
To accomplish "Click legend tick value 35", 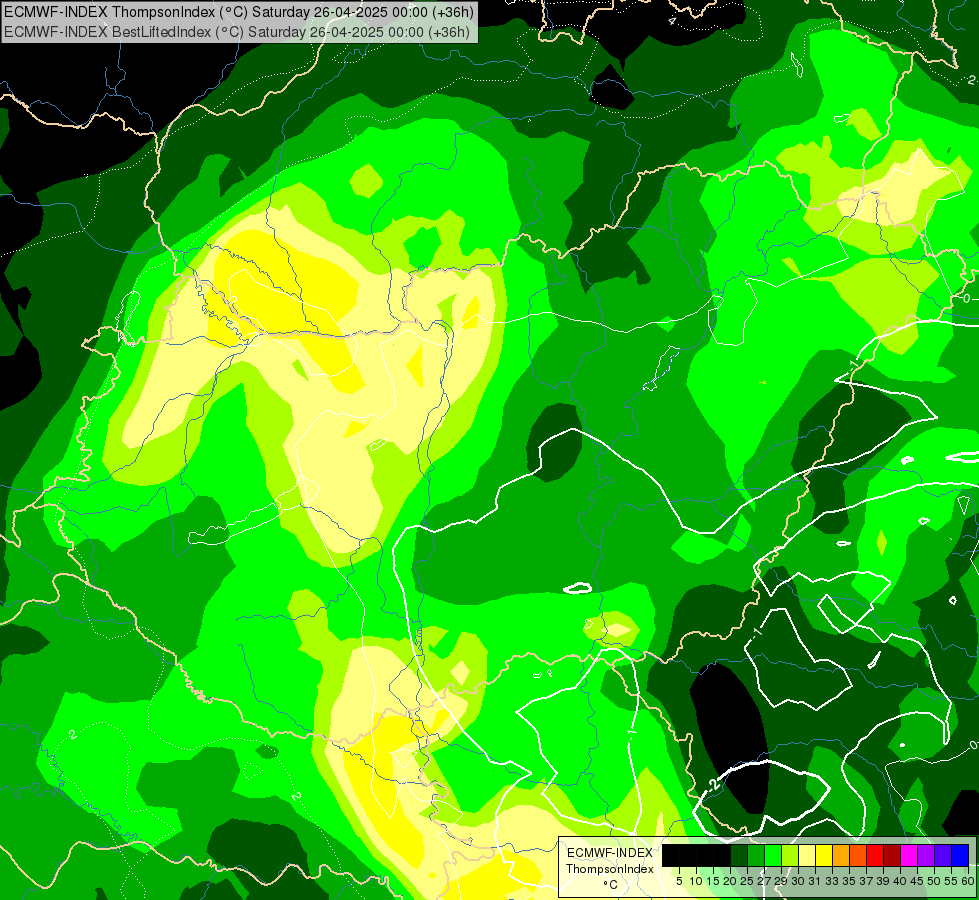I will click(849, 881).
